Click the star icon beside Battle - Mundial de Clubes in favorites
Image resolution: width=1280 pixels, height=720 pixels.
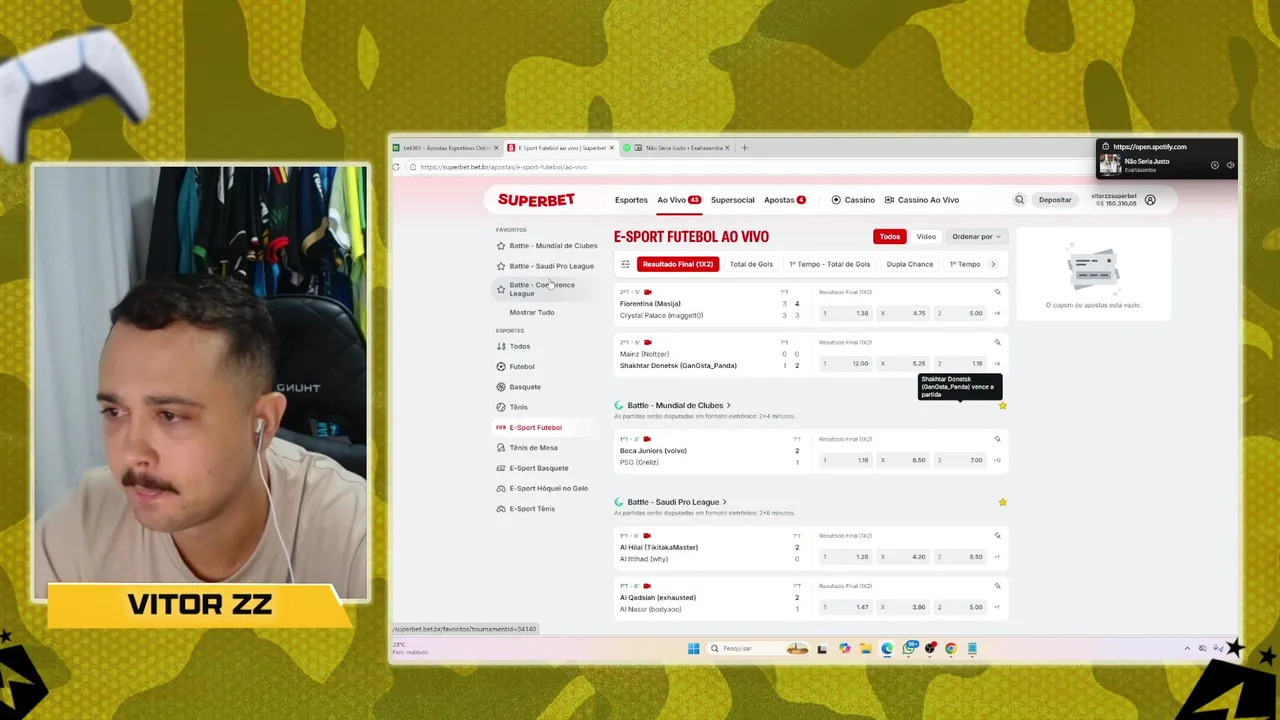click(501, 246)
